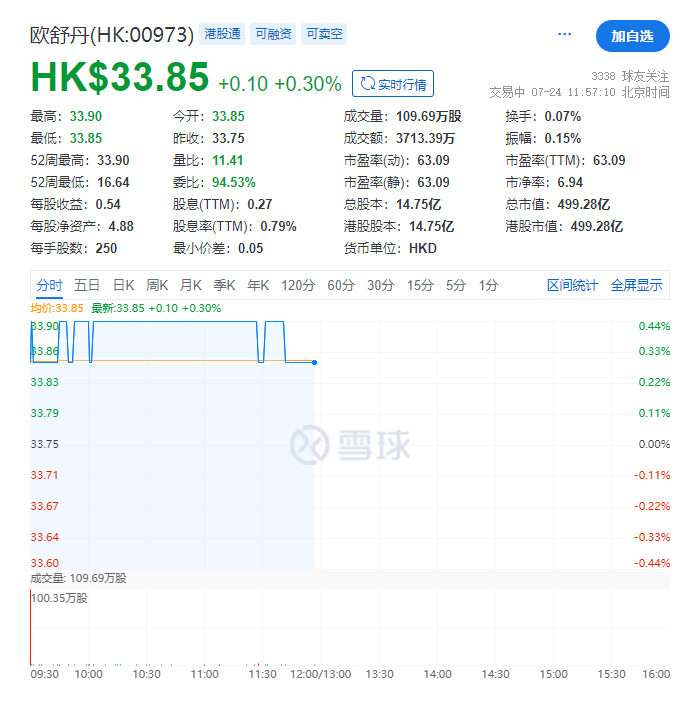This screenshot has height=706, width=696.
Task: Open the three-dot more options menu
Action: coord(564,34)
